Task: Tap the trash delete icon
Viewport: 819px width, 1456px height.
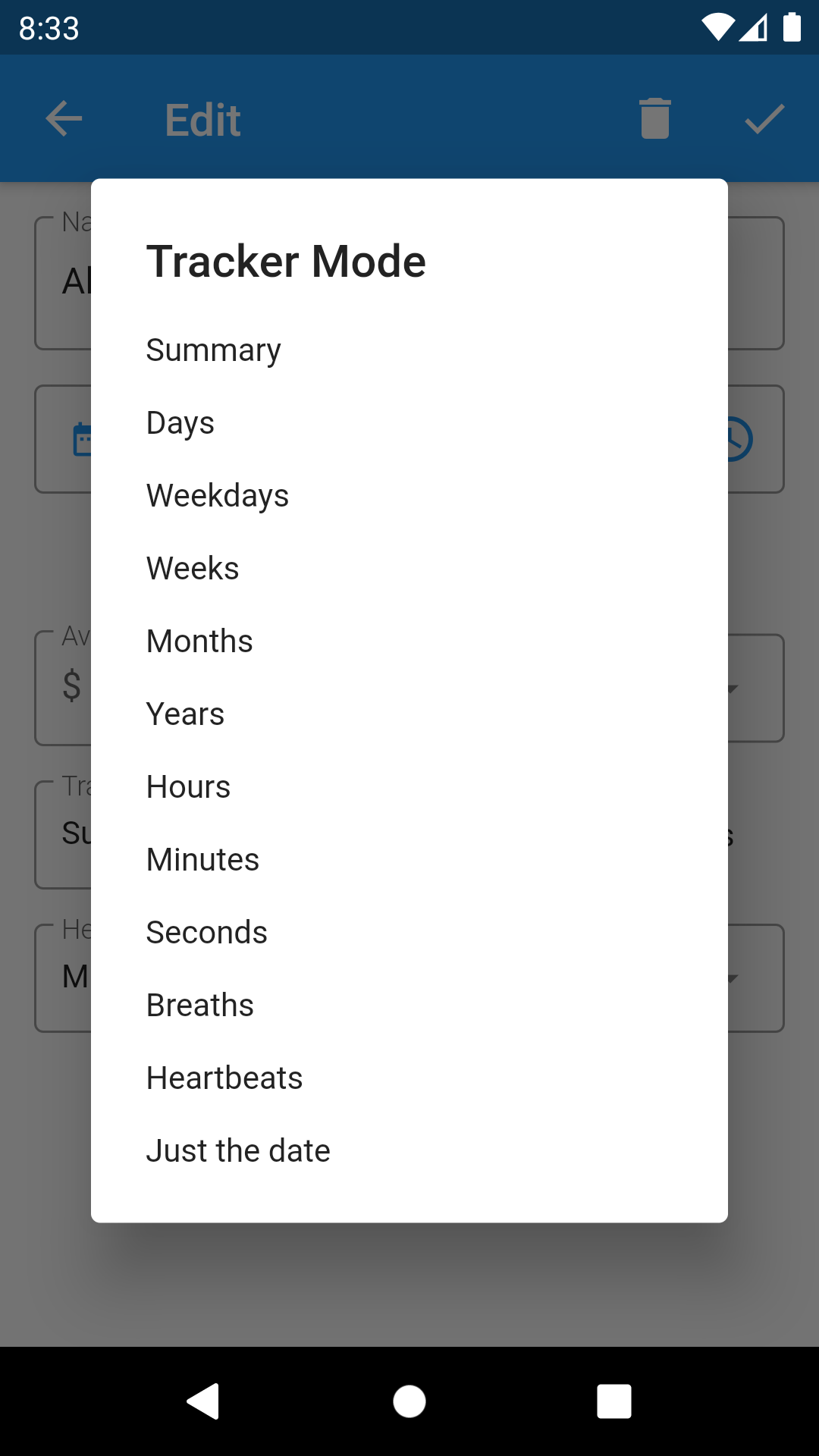Action: (655, 119)
